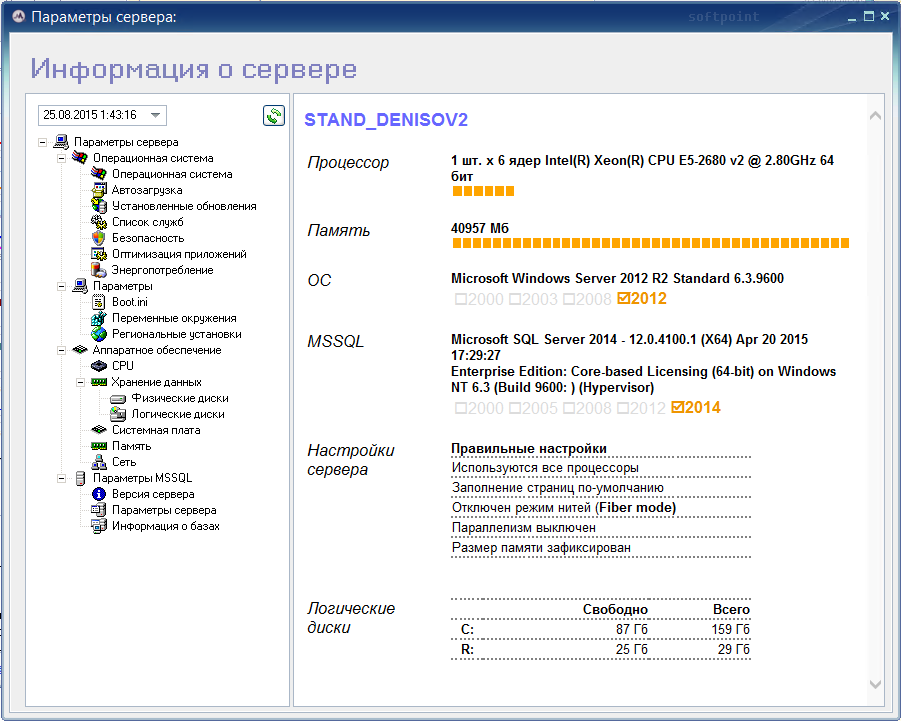The image size is (901, 721).
Task: Click the 'Физические диски' drive icon
Action: 118,398
